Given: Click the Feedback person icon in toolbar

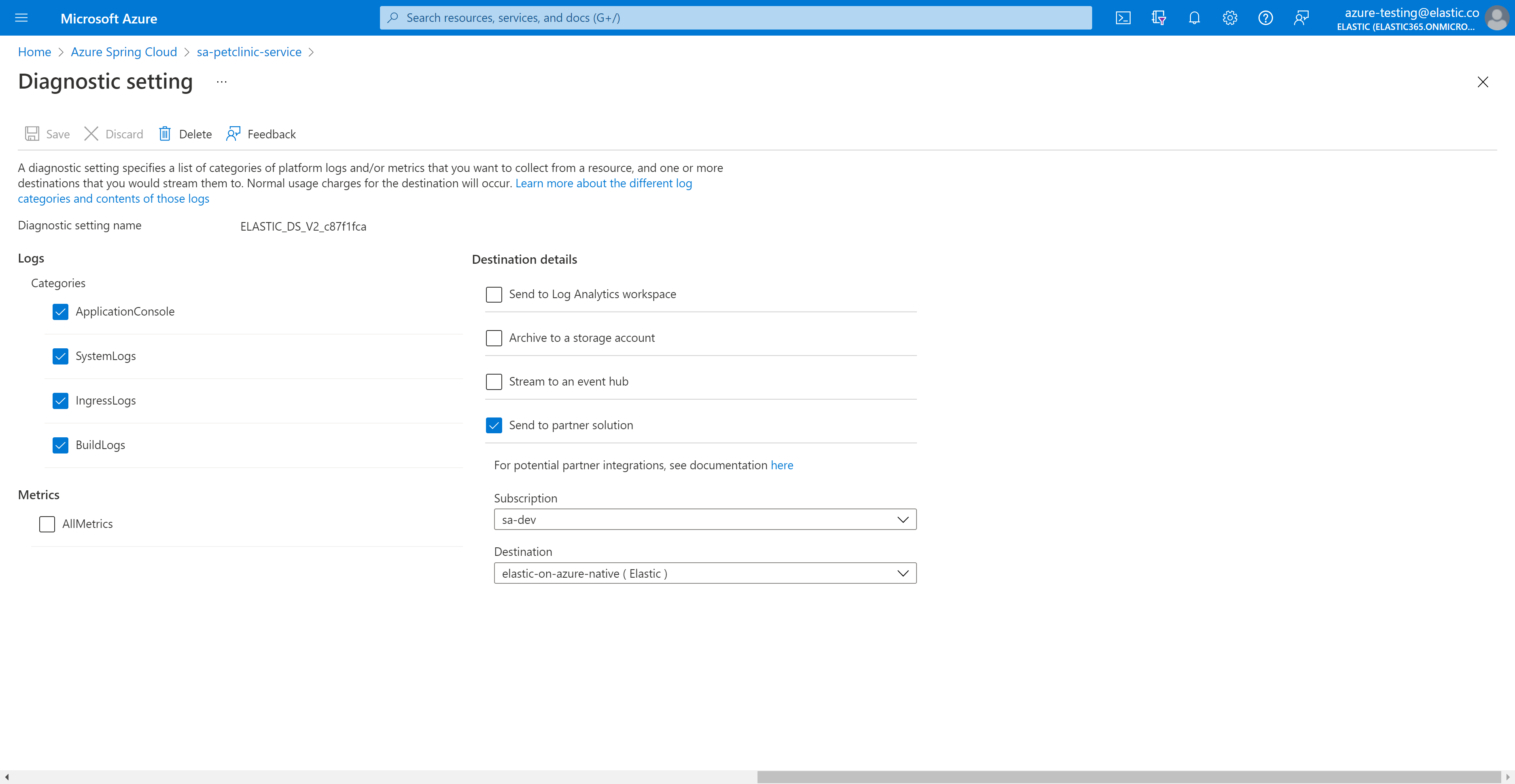Looking at the screenshot, I should [x=233, y=133].
